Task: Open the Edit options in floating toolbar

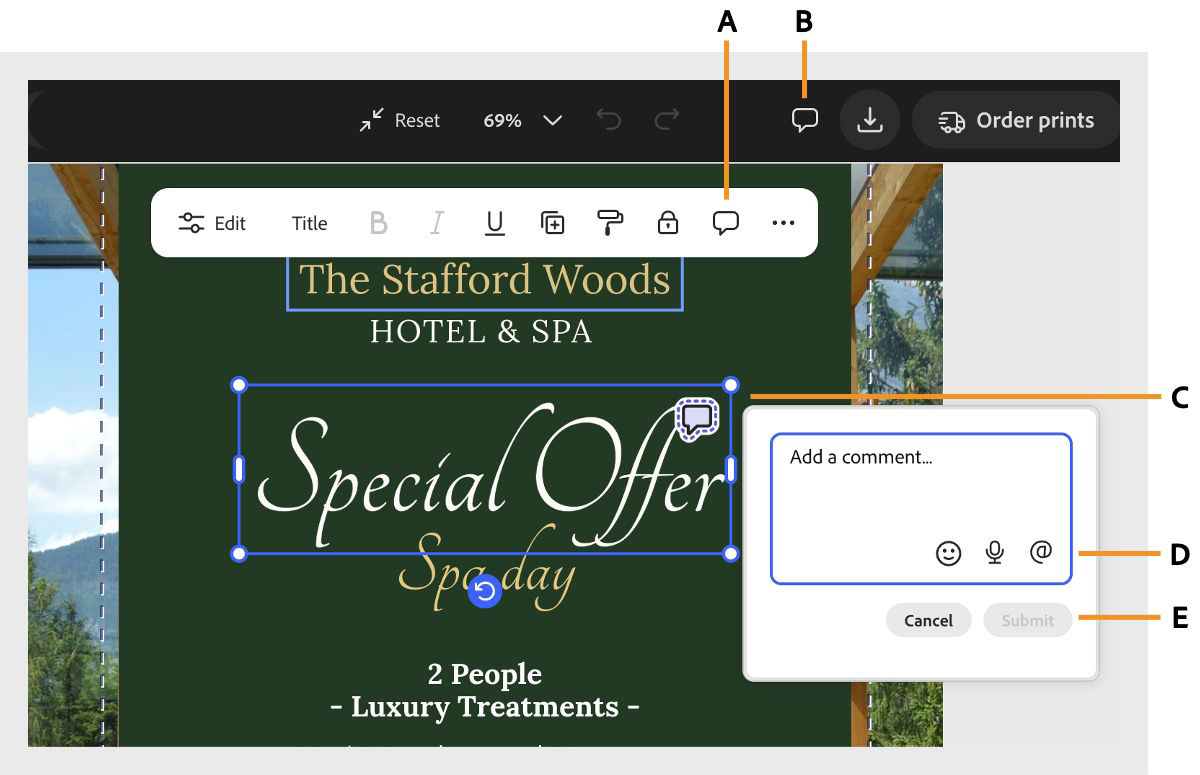Action: (212, 223)
